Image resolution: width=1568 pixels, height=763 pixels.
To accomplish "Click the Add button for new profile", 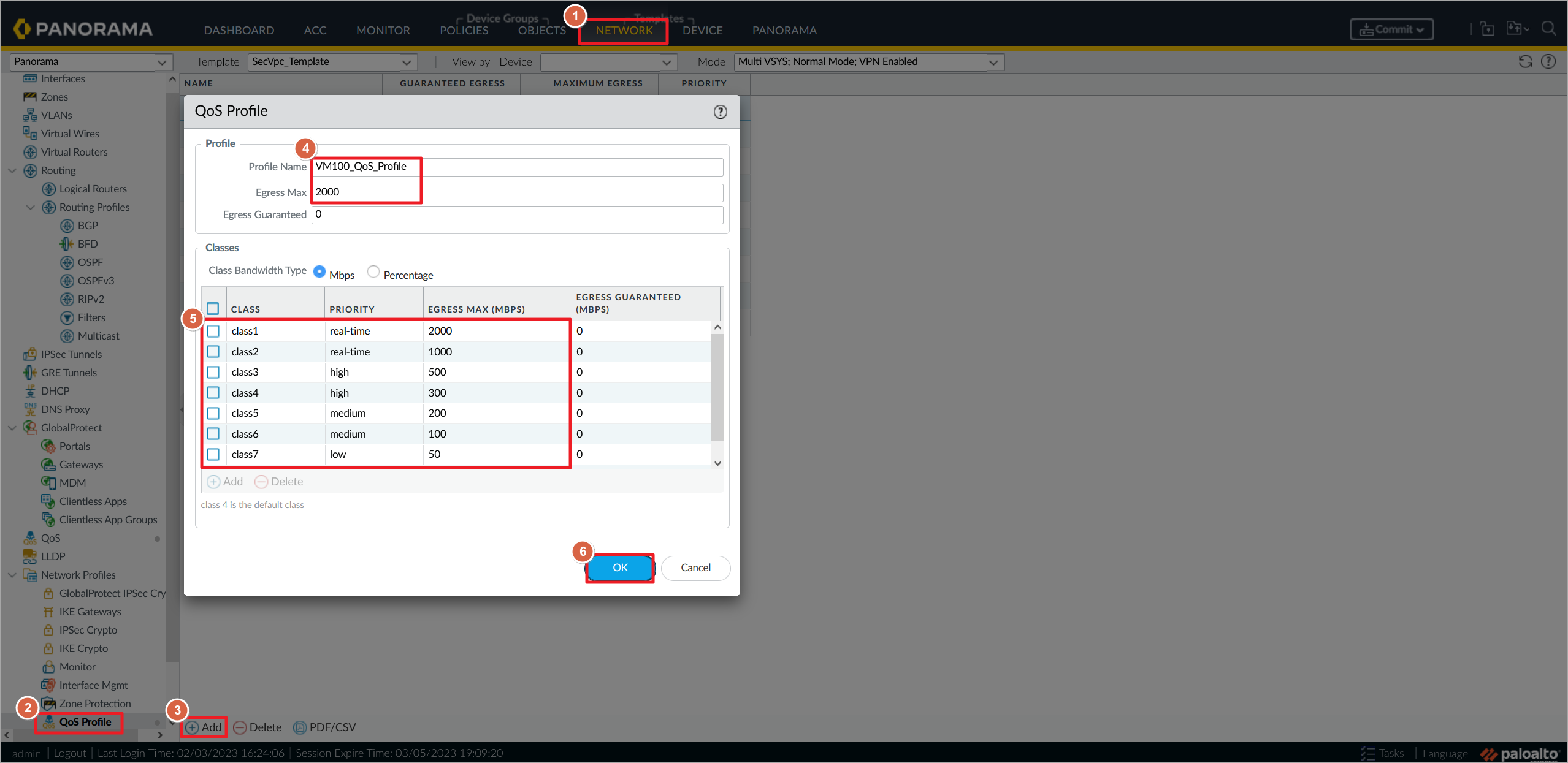I will click(x=205, y=726).
